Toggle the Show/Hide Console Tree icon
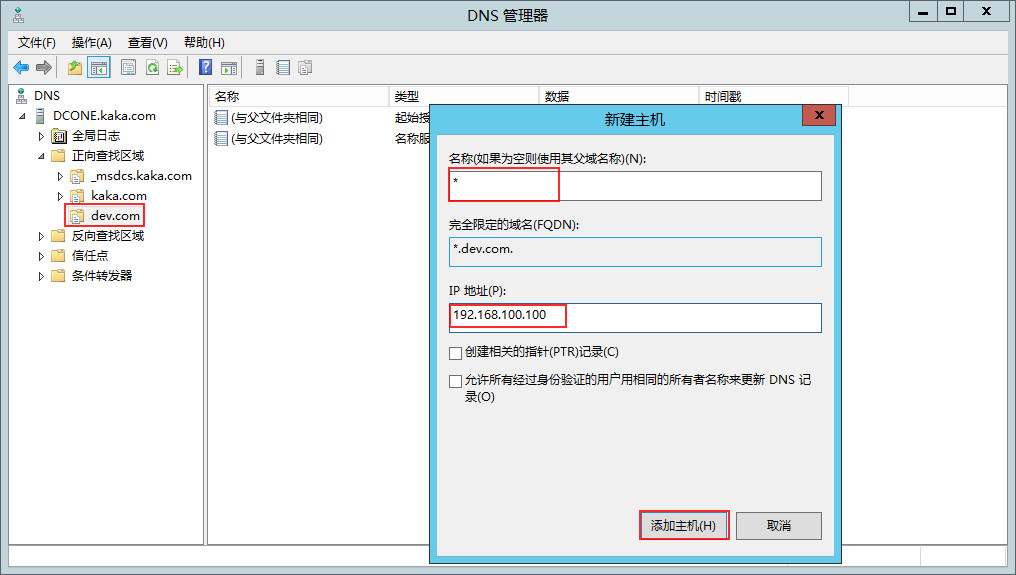Screen dimensions: 1016x575 (x=99, y=68)
